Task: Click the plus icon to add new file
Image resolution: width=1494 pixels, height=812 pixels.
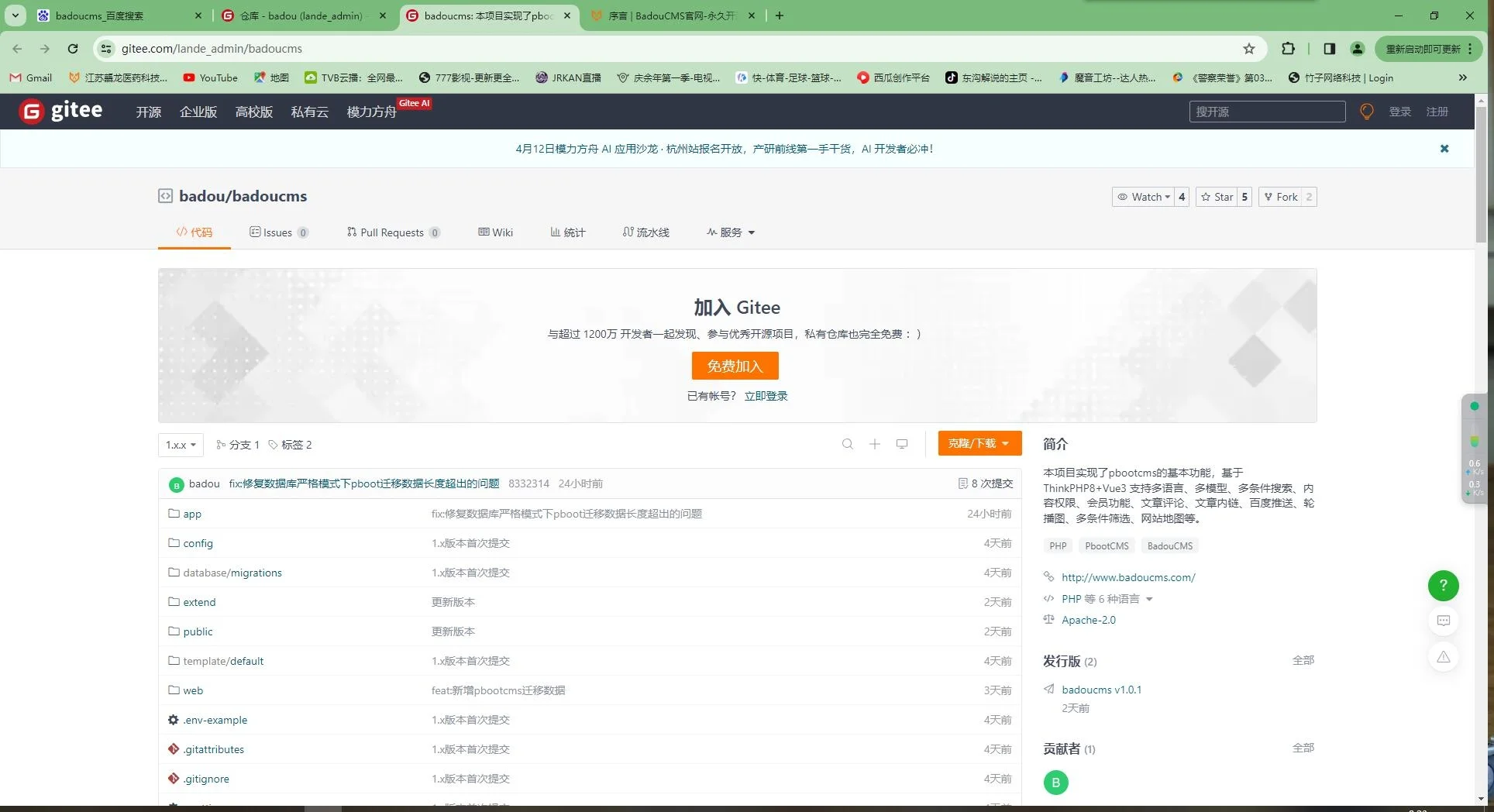Action: 874,443
